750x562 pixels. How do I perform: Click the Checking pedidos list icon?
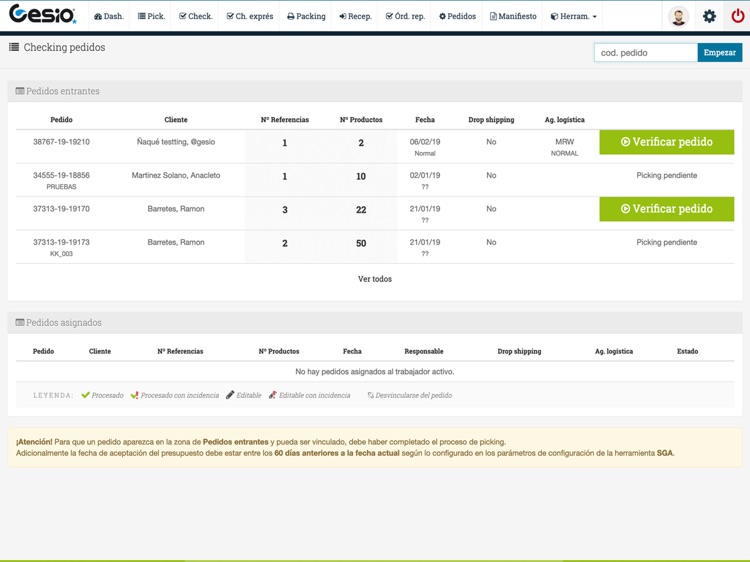click(x=14, y=47)
